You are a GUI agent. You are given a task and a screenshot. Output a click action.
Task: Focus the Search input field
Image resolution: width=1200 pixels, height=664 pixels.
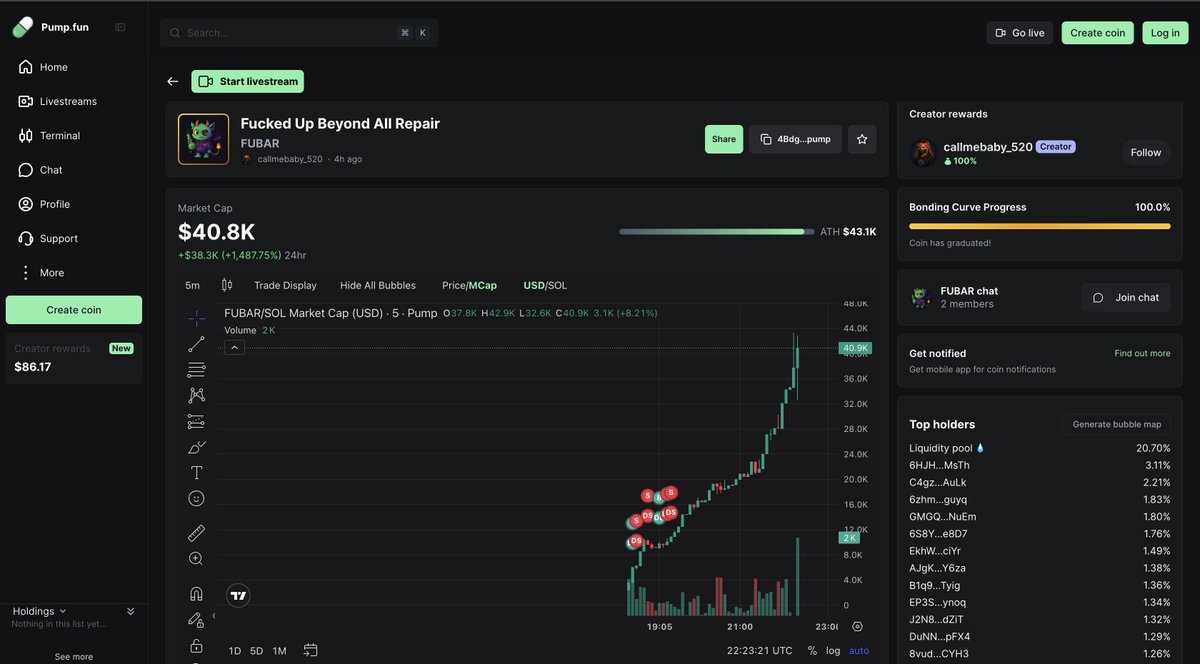(x=299, y=33)
